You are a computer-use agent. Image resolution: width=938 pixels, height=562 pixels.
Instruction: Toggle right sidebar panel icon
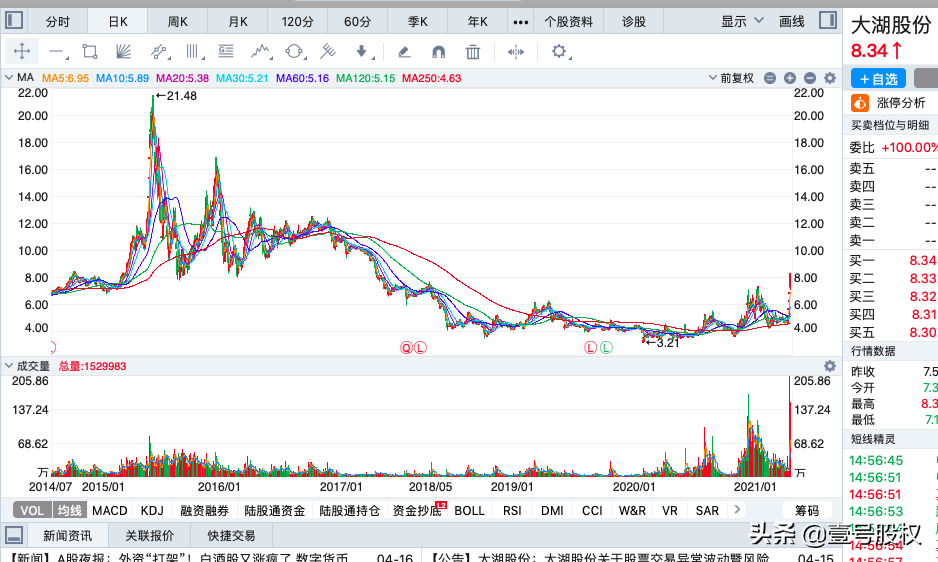(x=828, y=20)
